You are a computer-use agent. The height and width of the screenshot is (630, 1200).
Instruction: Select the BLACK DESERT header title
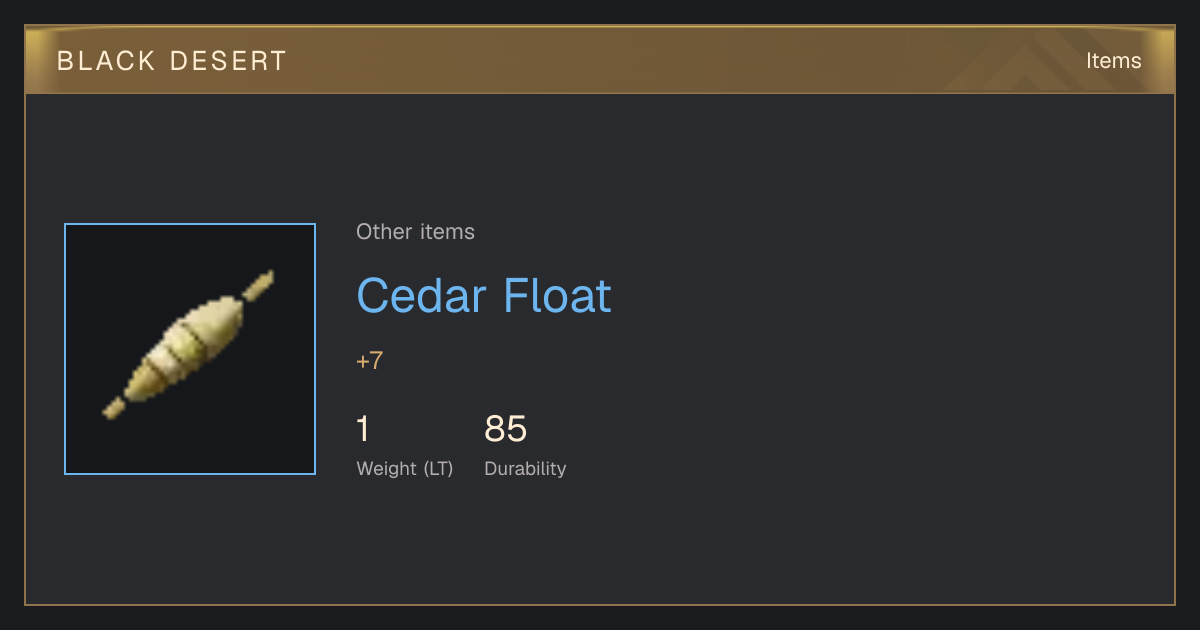pyautogui.click(x=172, y=61)
